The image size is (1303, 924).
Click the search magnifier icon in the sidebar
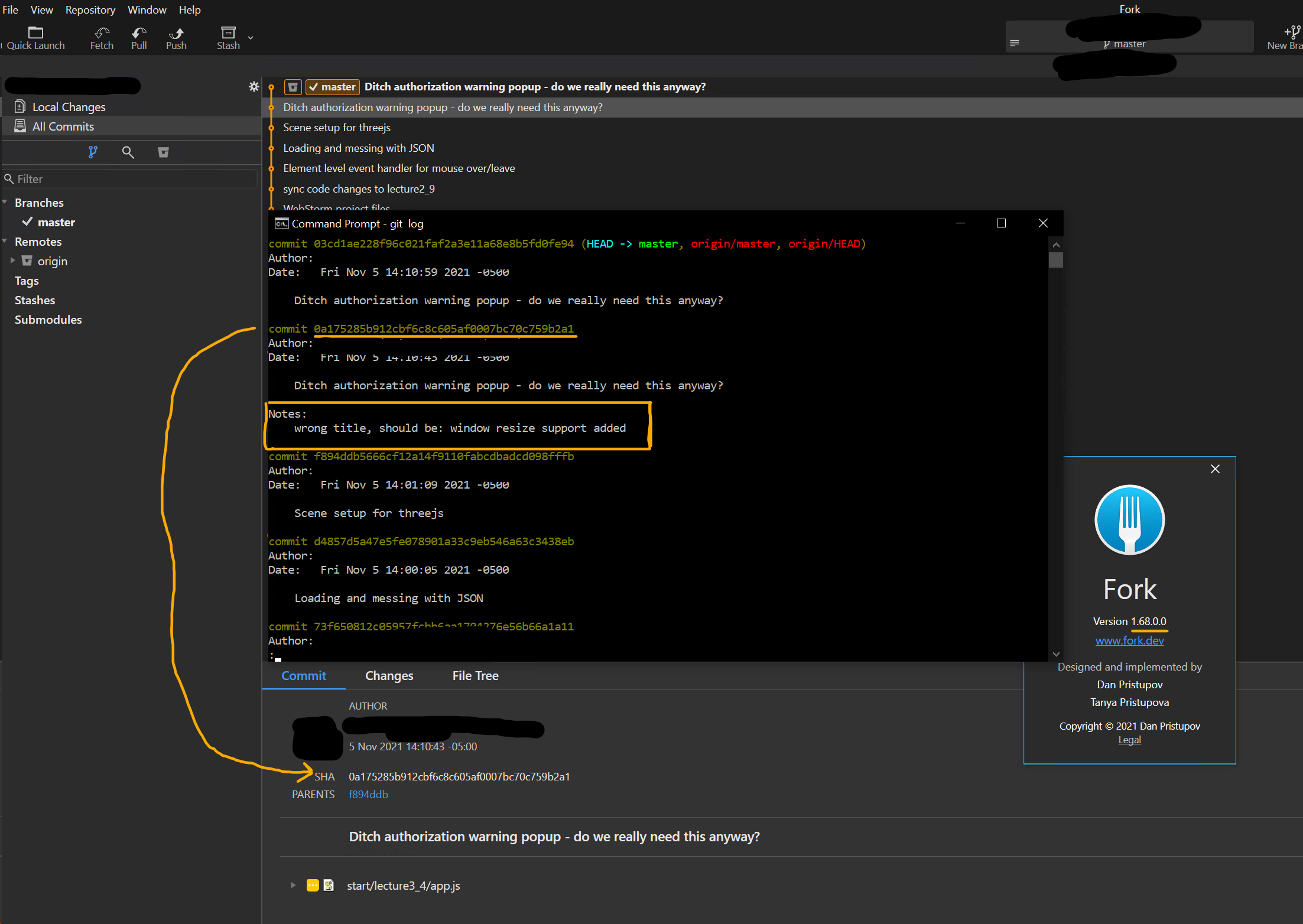pyautogui.click(x=128, y=152)
